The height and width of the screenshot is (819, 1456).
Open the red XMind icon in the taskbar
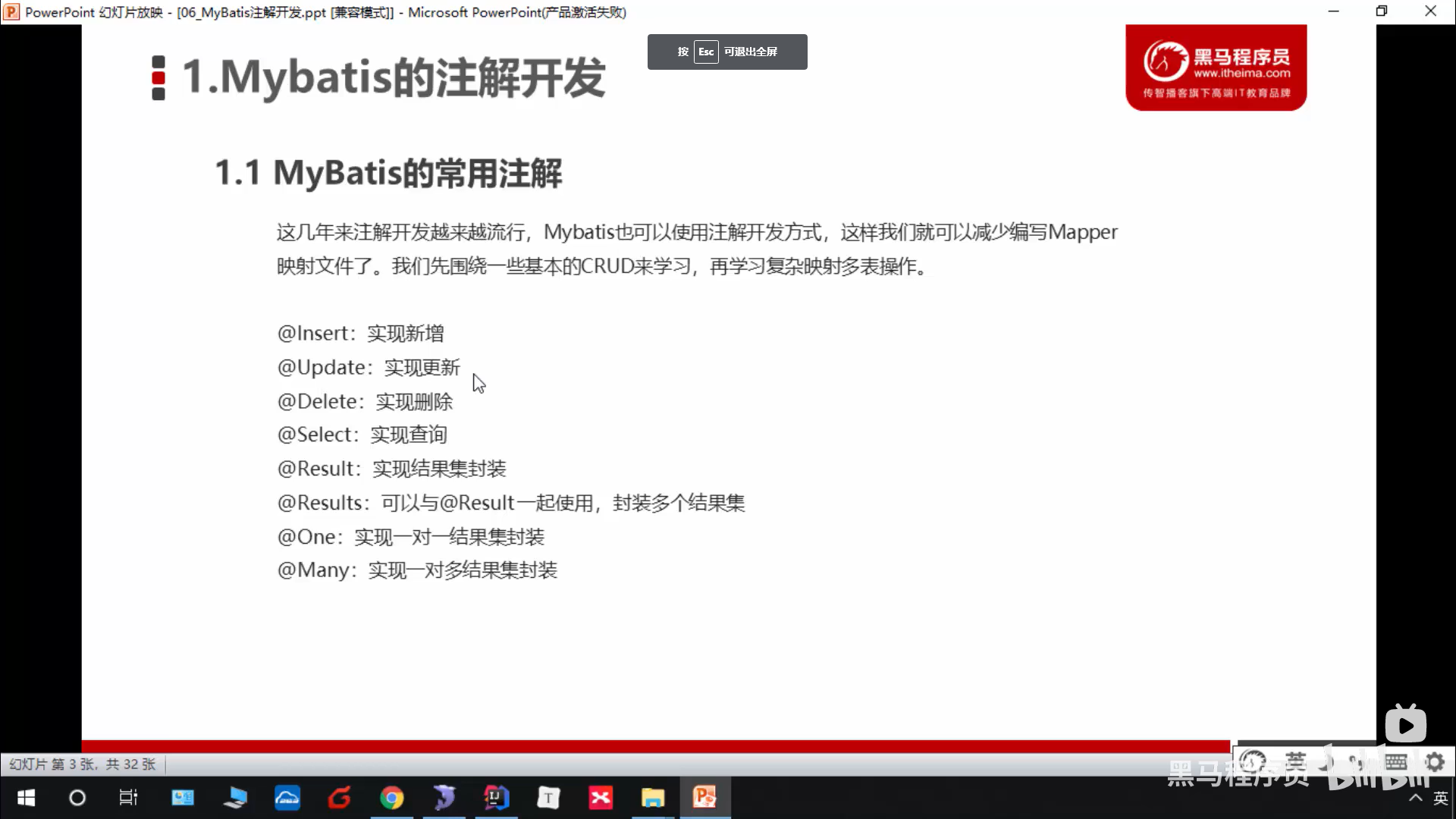tap(601, 798)
